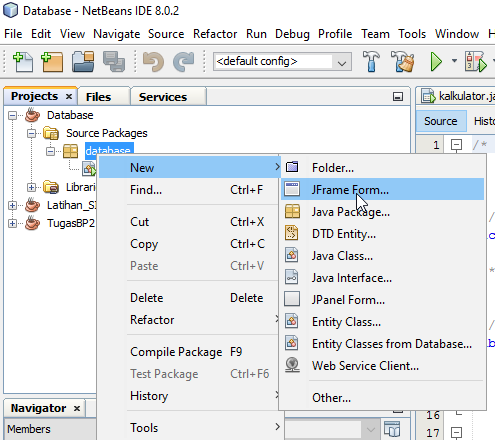495x440 pixels.
Task: Choose Java Package from New submenu
Action: tap(382, 212)
